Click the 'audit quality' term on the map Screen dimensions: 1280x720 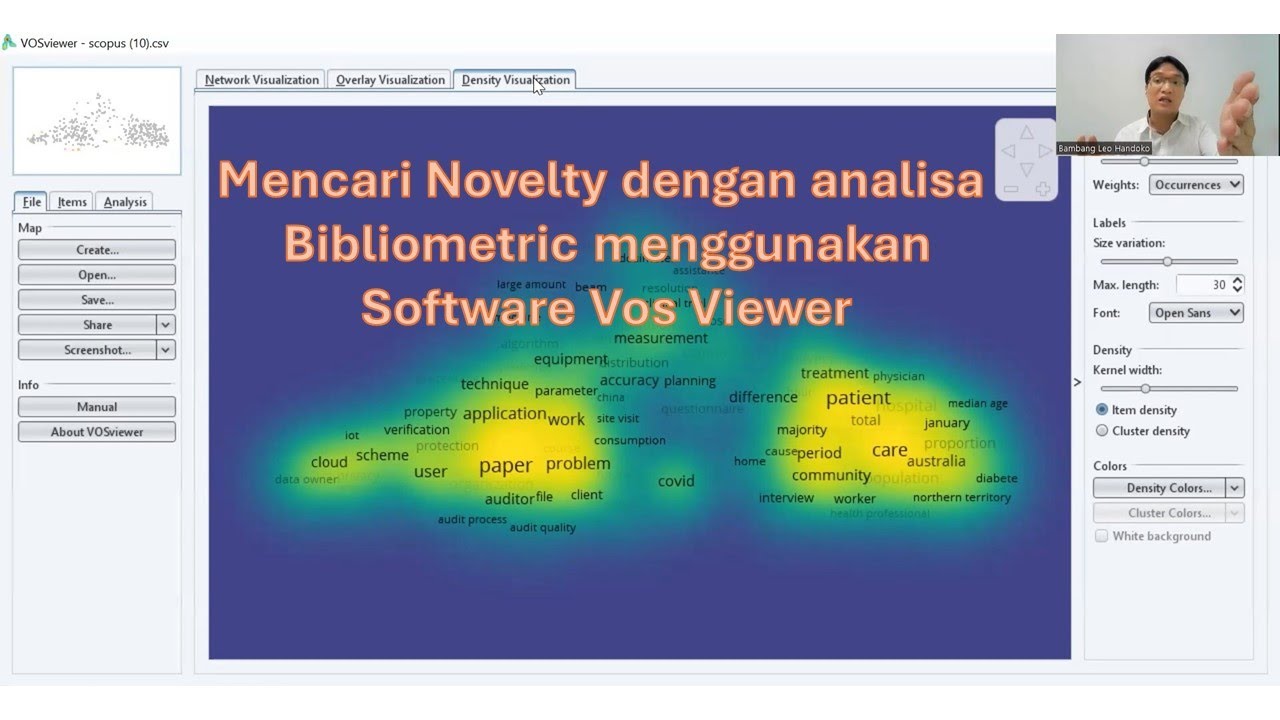pyautogui.click(x=543, y=527)
